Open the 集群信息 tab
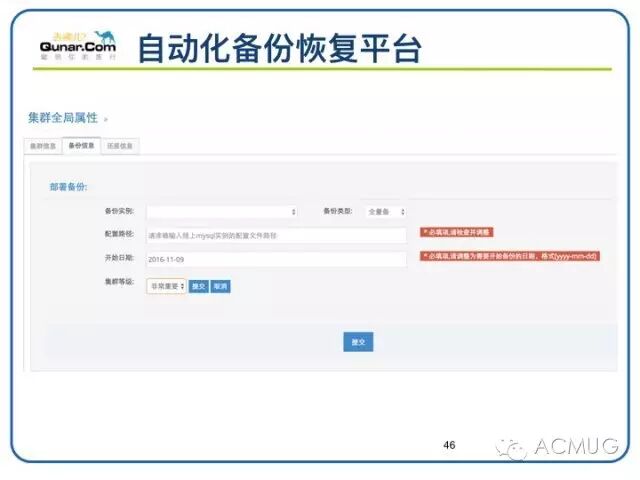 click(43, 146)
